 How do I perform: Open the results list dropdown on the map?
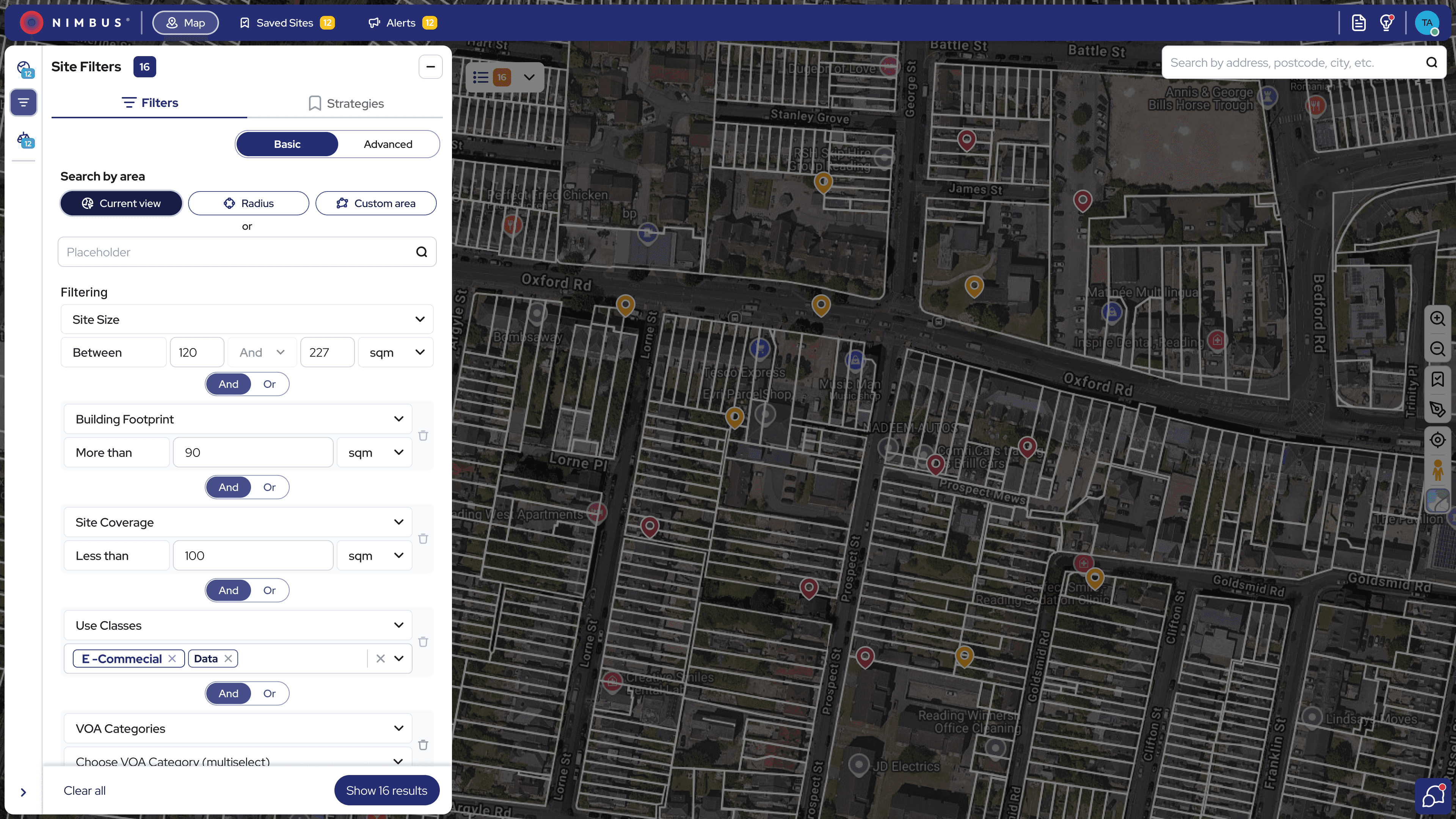(x=529, y=77)
